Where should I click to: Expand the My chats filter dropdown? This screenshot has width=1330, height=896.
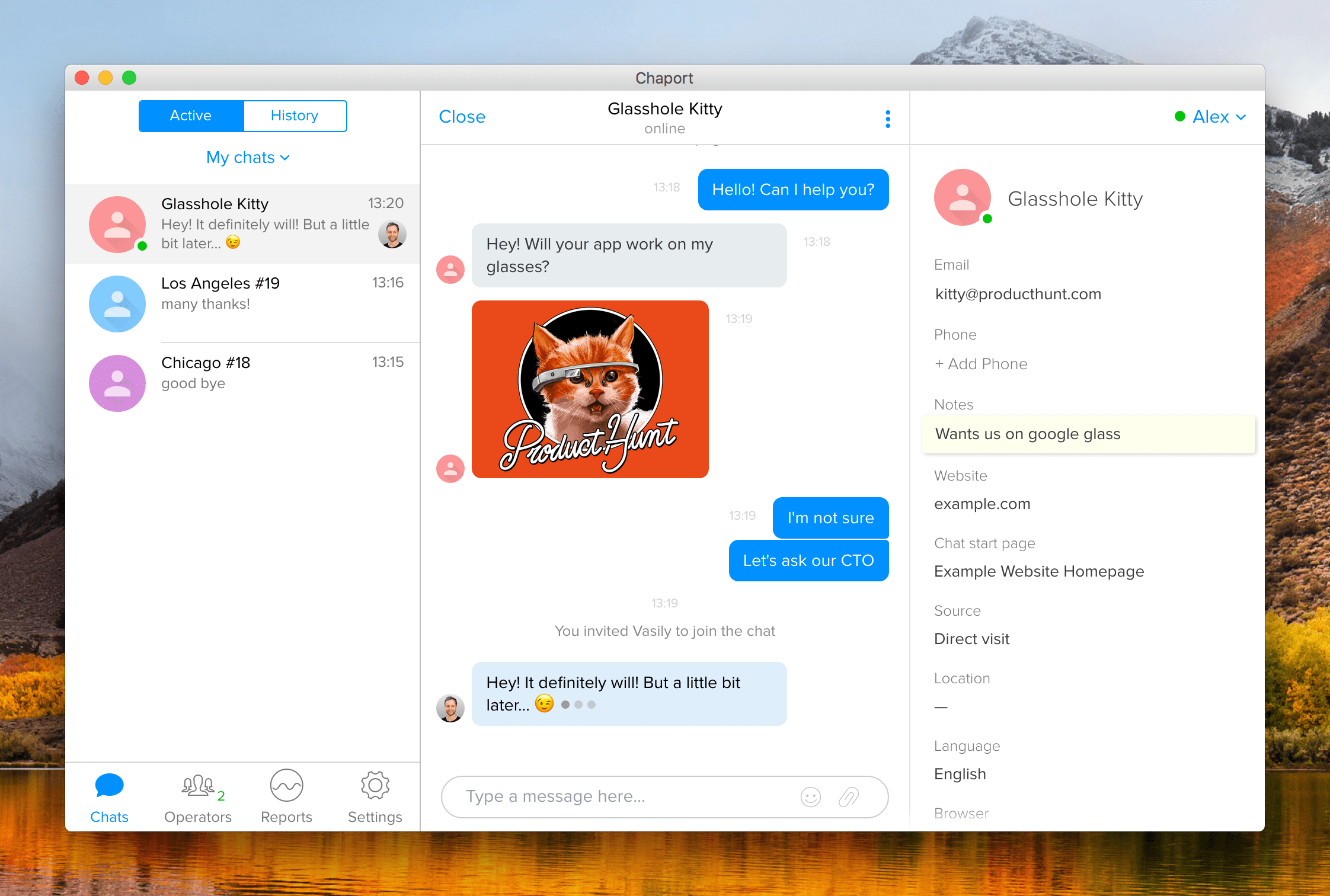point(248,158)
